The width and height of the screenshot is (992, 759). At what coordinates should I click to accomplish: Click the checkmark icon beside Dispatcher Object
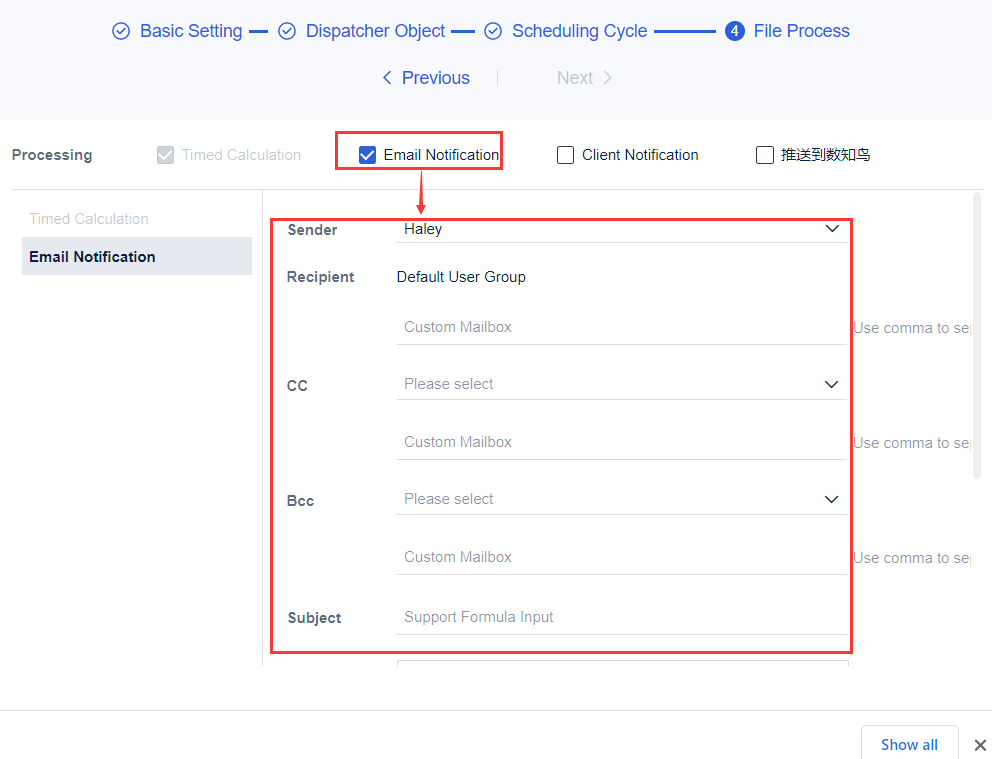[x=287, y=31]
